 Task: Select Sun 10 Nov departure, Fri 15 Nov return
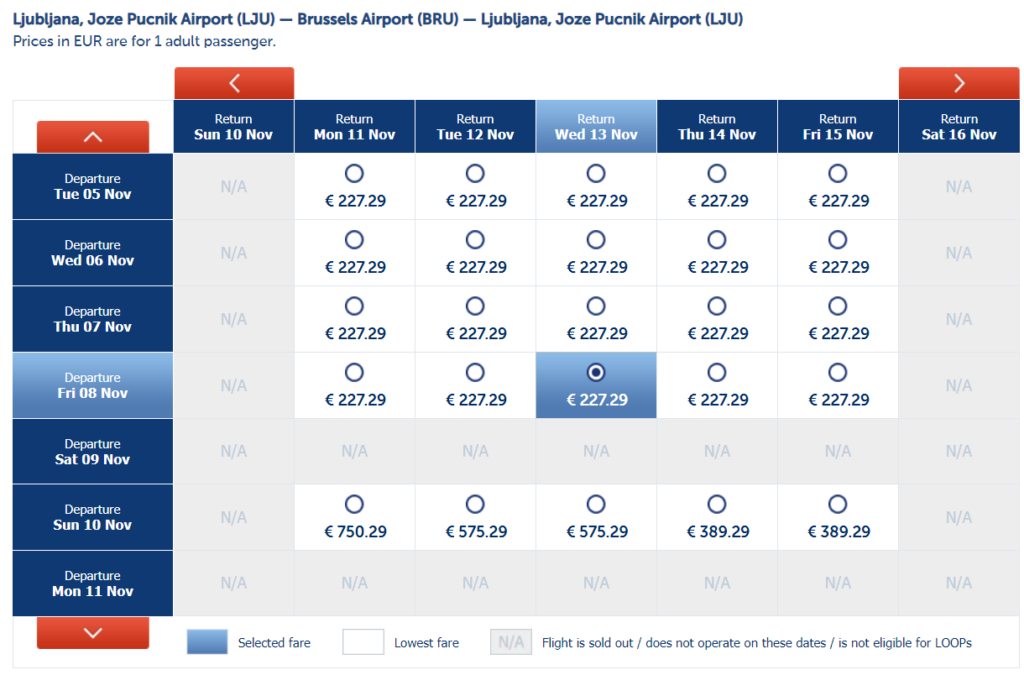tap(838, 505)
